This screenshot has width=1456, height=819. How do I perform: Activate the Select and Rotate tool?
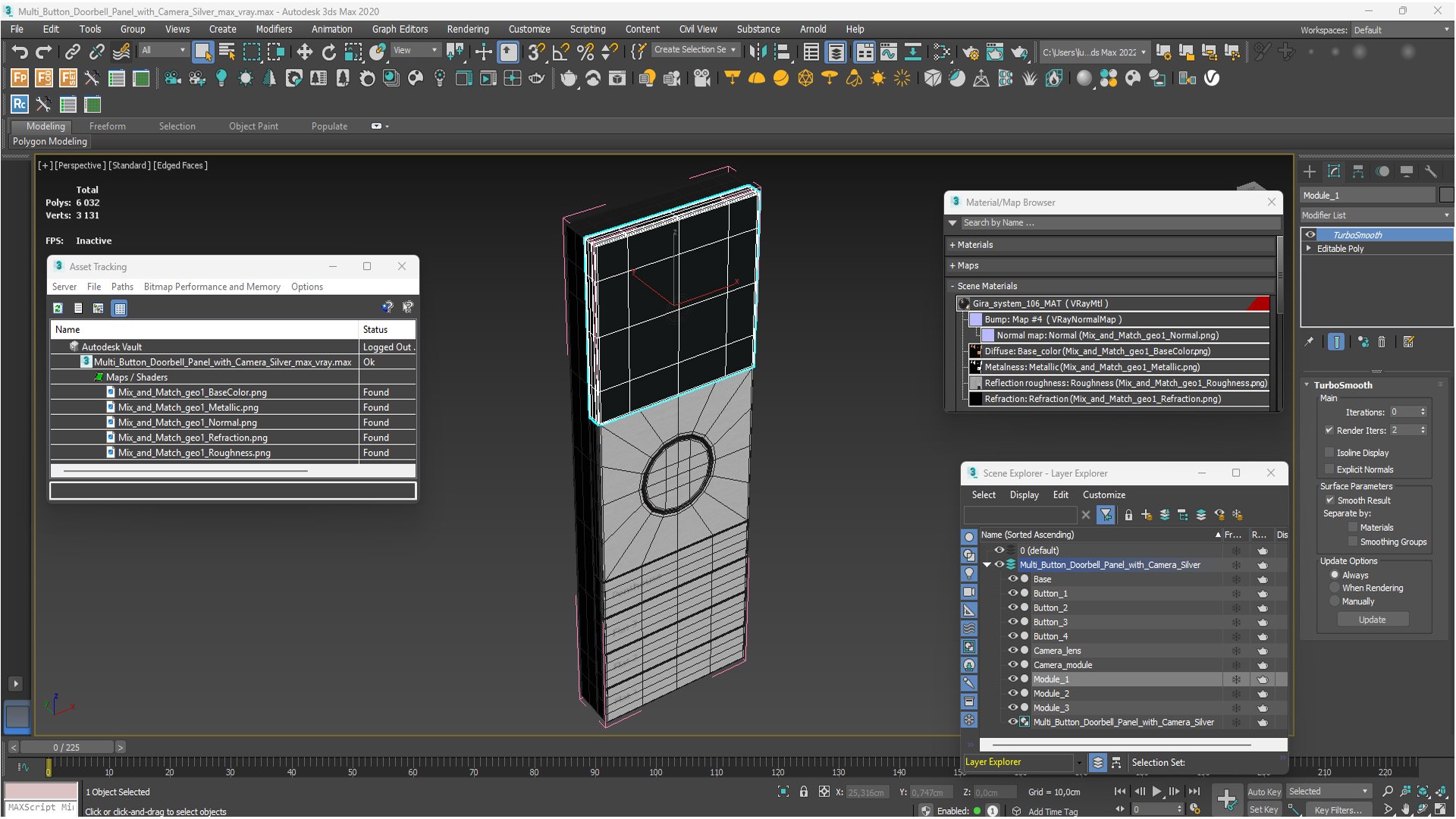coord(328,52)
